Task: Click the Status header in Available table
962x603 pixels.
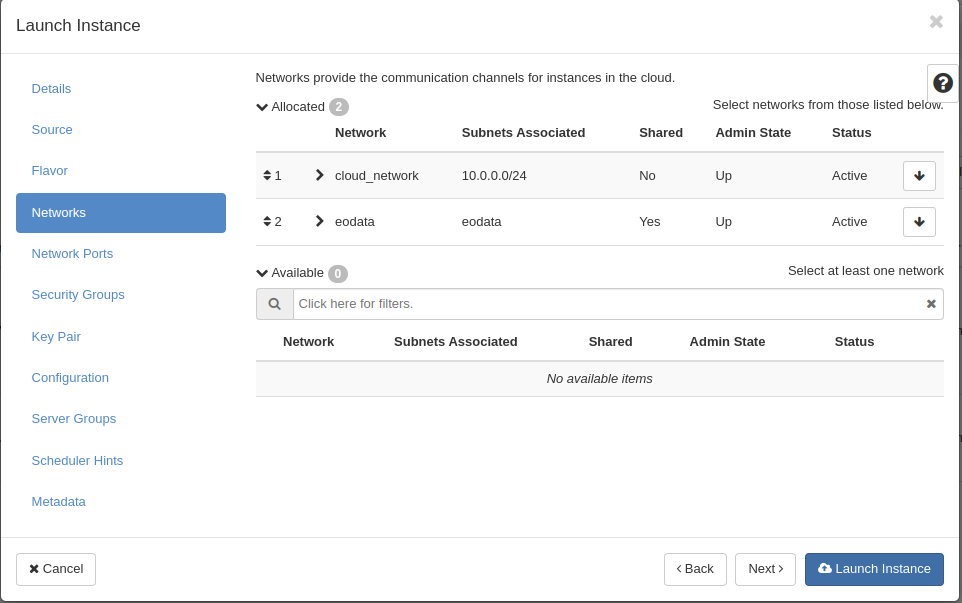Action: coord(854,342)
